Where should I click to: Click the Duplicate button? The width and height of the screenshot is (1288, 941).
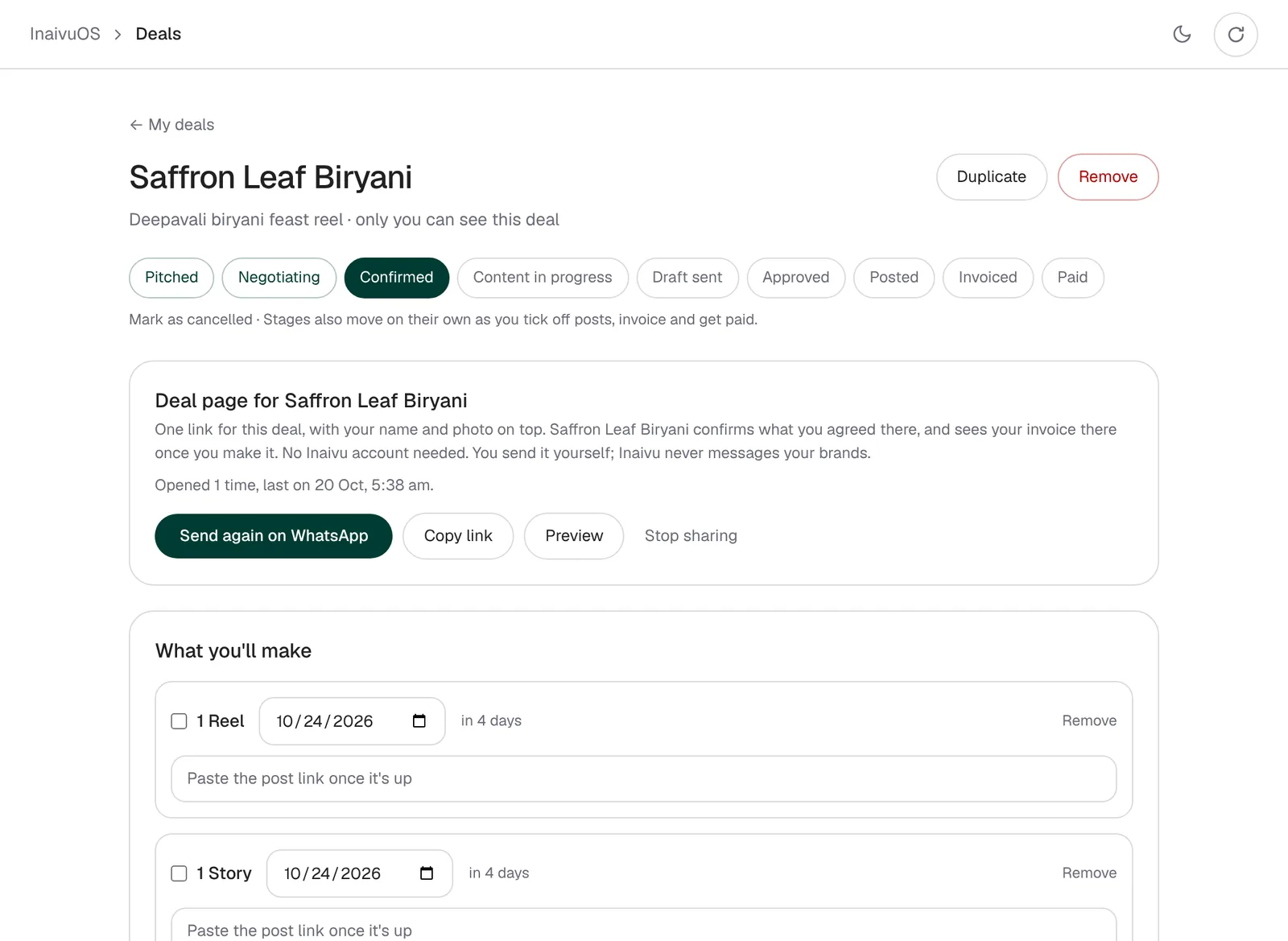coord(992,177)
